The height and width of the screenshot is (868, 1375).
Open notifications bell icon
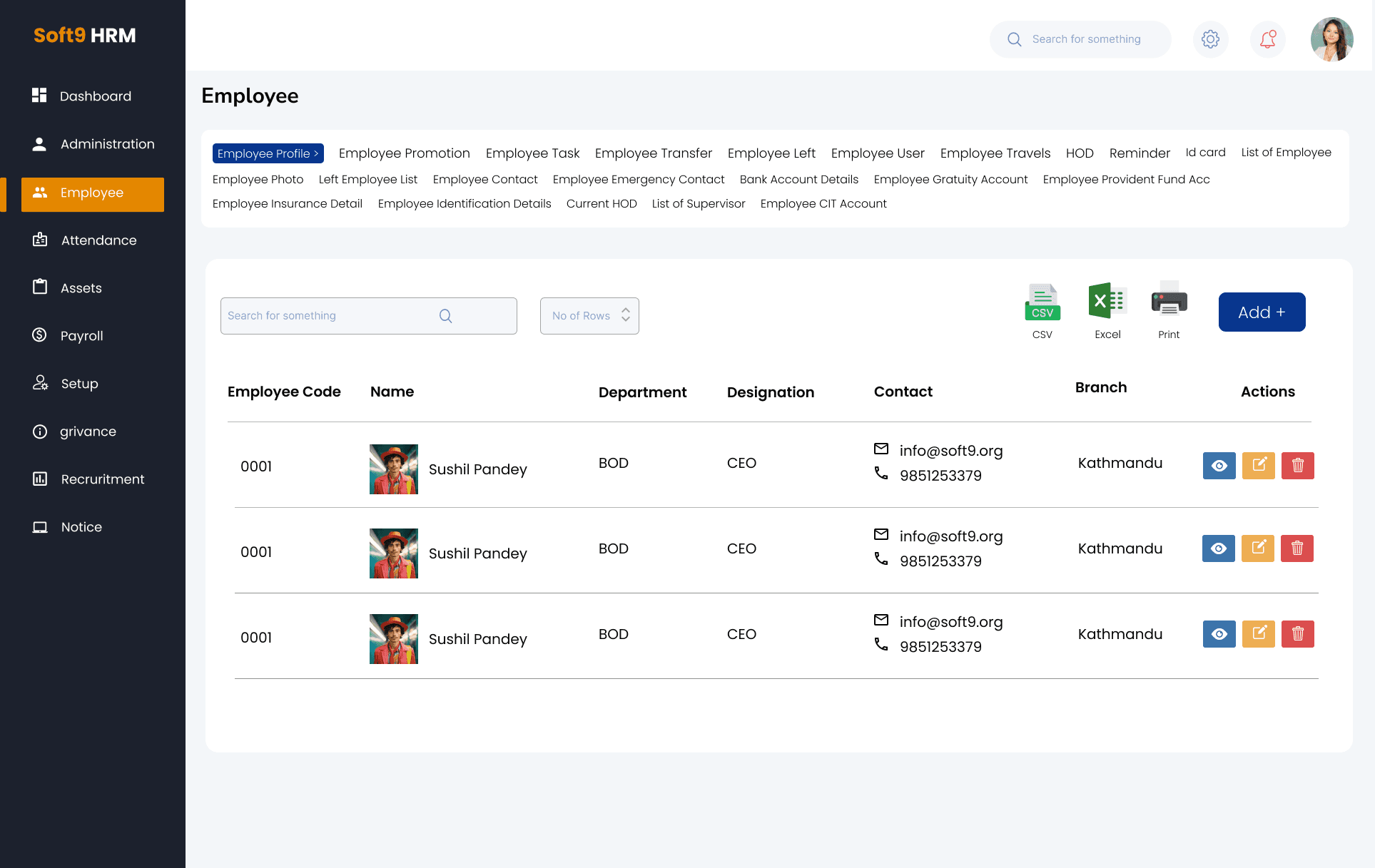tap(1268, 39)
